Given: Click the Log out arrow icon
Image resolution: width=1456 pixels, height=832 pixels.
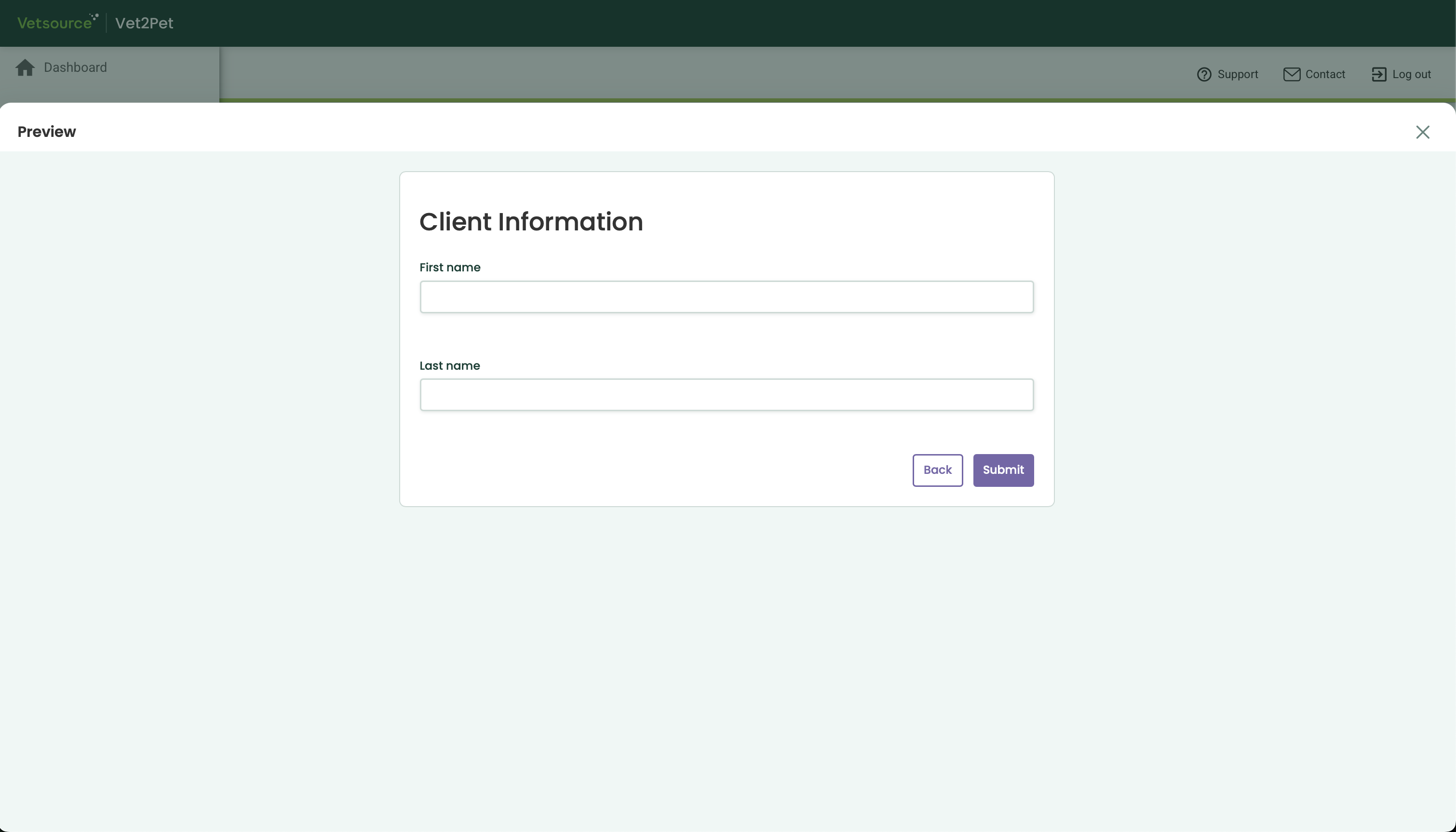Looking at the screenshot, I should 1379,74.
